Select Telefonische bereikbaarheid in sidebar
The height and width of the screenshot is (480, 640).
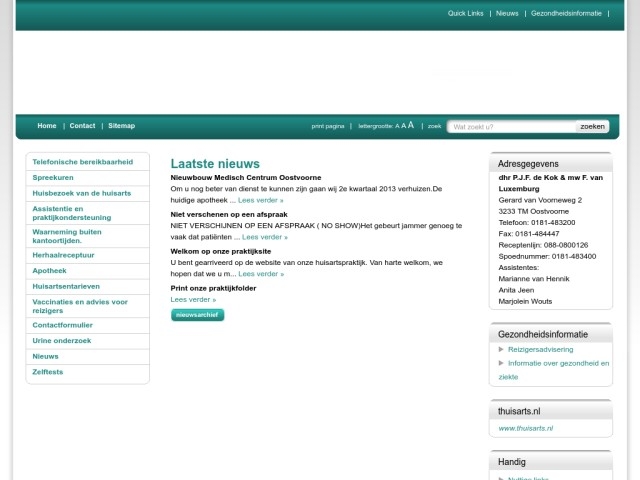coord(83,162)
